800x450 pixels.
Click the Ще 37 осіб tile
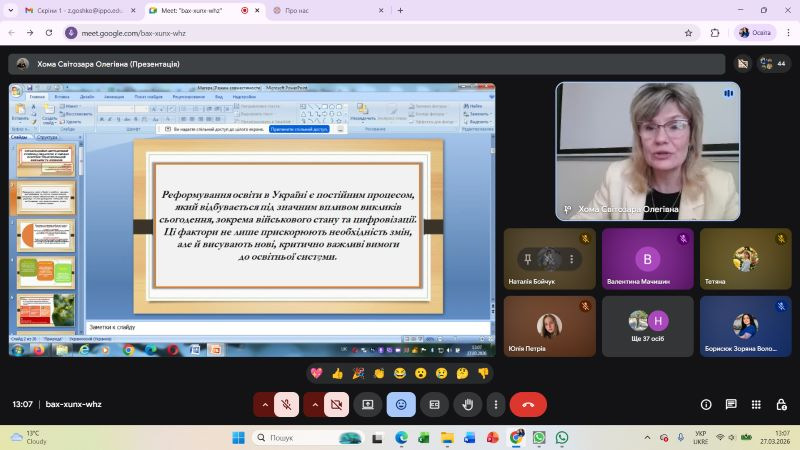pos(647,327)
